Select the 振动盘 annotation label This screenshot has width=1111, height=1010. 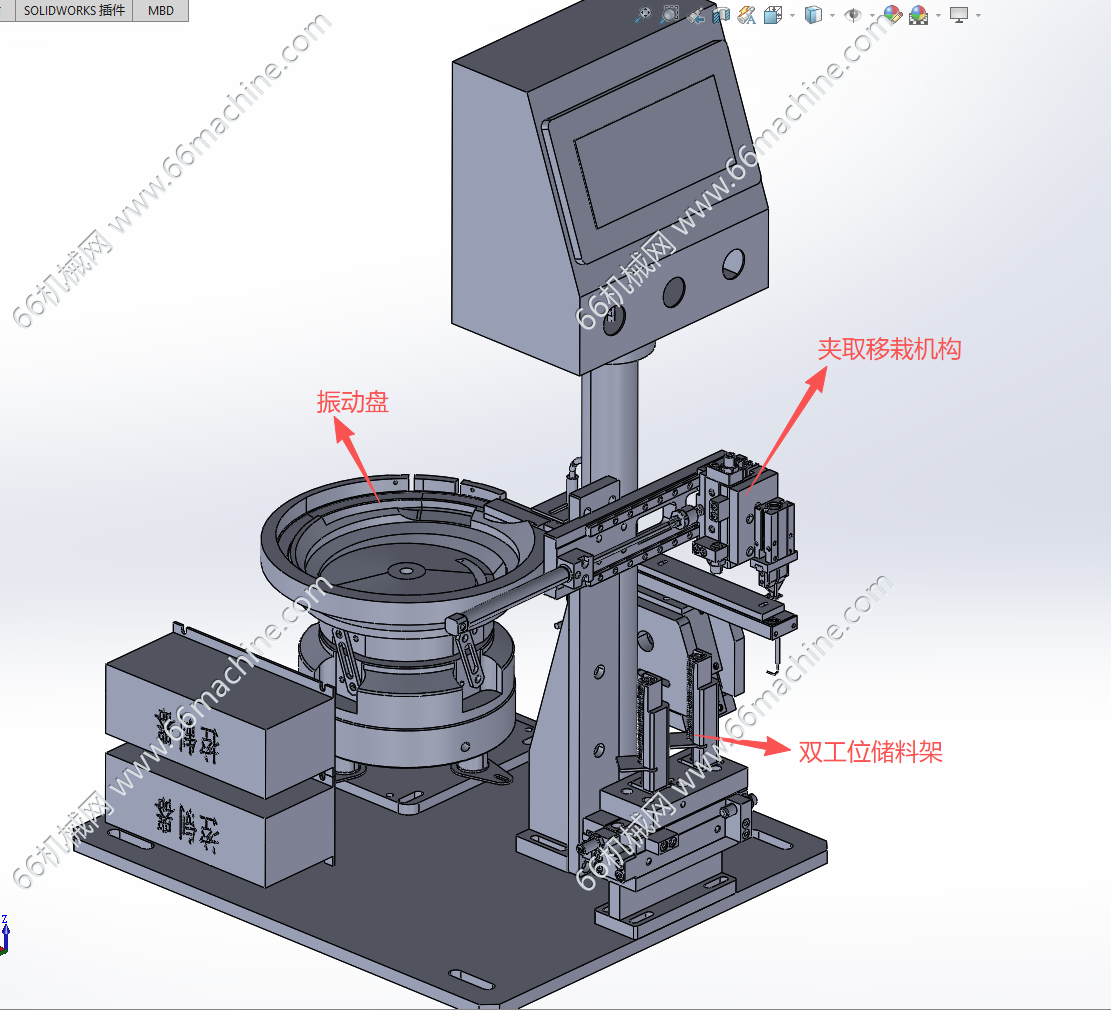coord(352,402)
